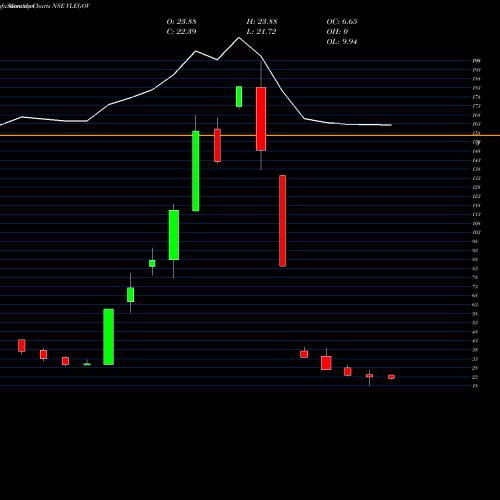The height and width of the screenshot is (500, 500).
Task: Click the open value O: 23.88
Action: (181, 22)
